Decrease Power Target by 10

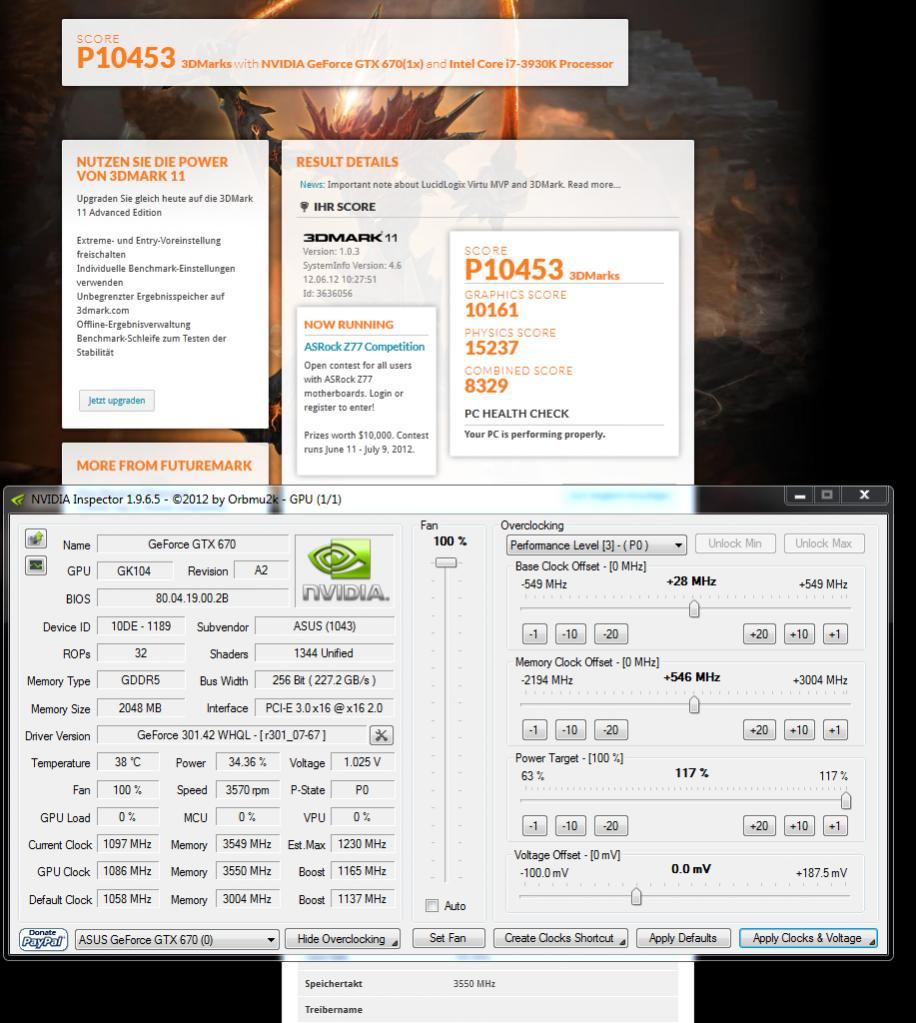[x=570, y=826]
